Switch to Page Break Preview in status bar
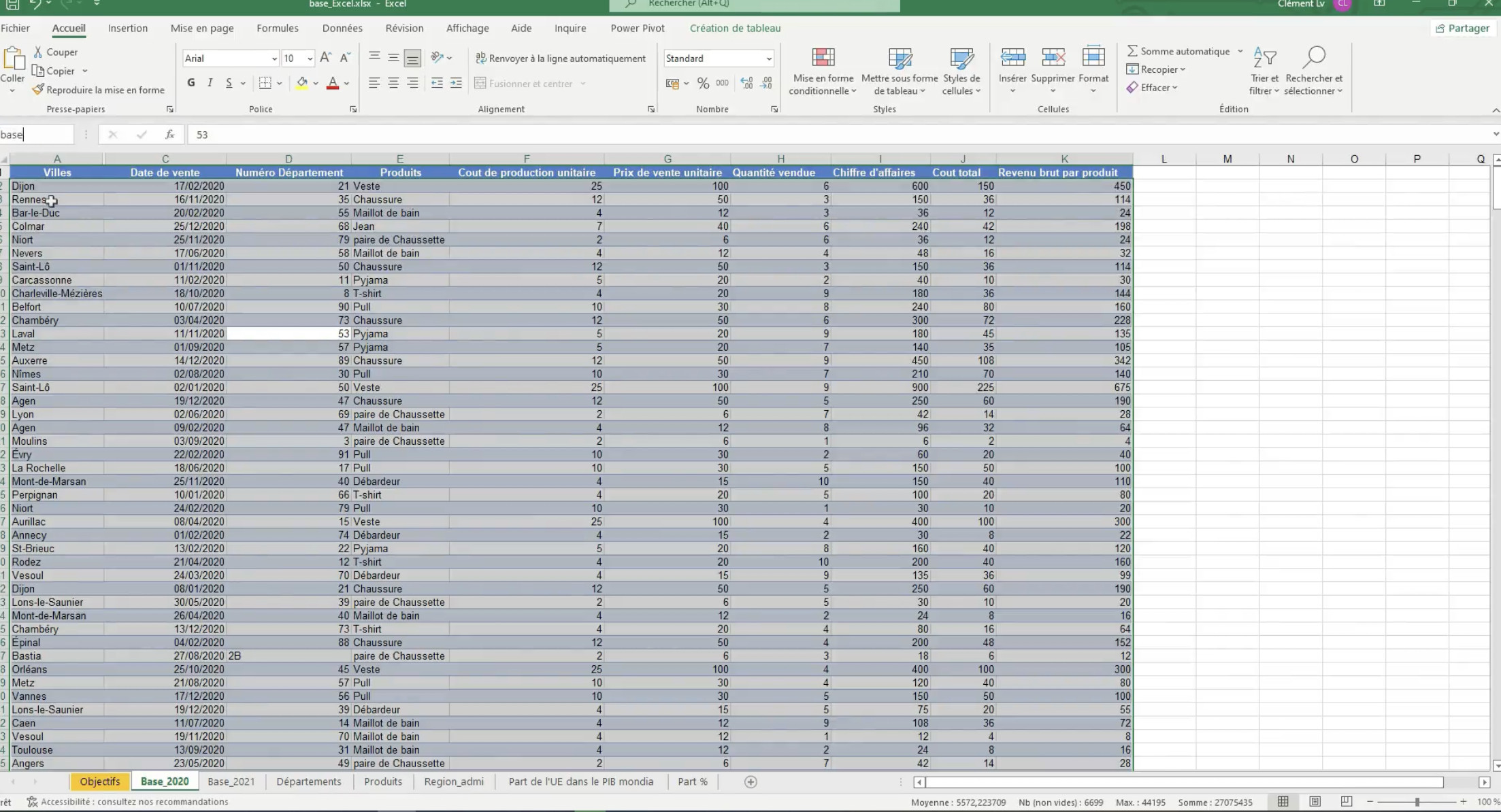The height and width of the screenshot is (812, 1501). click(x=1346, y=802)
